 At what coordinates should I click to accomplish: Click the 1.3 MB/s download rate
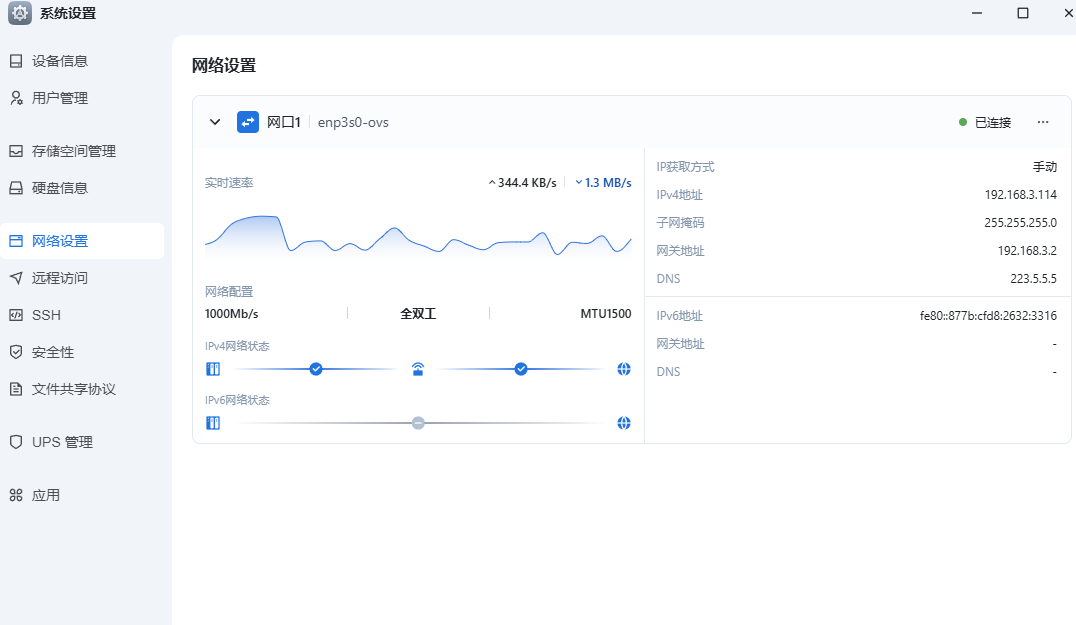pyautogui.click(x=608, y=182)
